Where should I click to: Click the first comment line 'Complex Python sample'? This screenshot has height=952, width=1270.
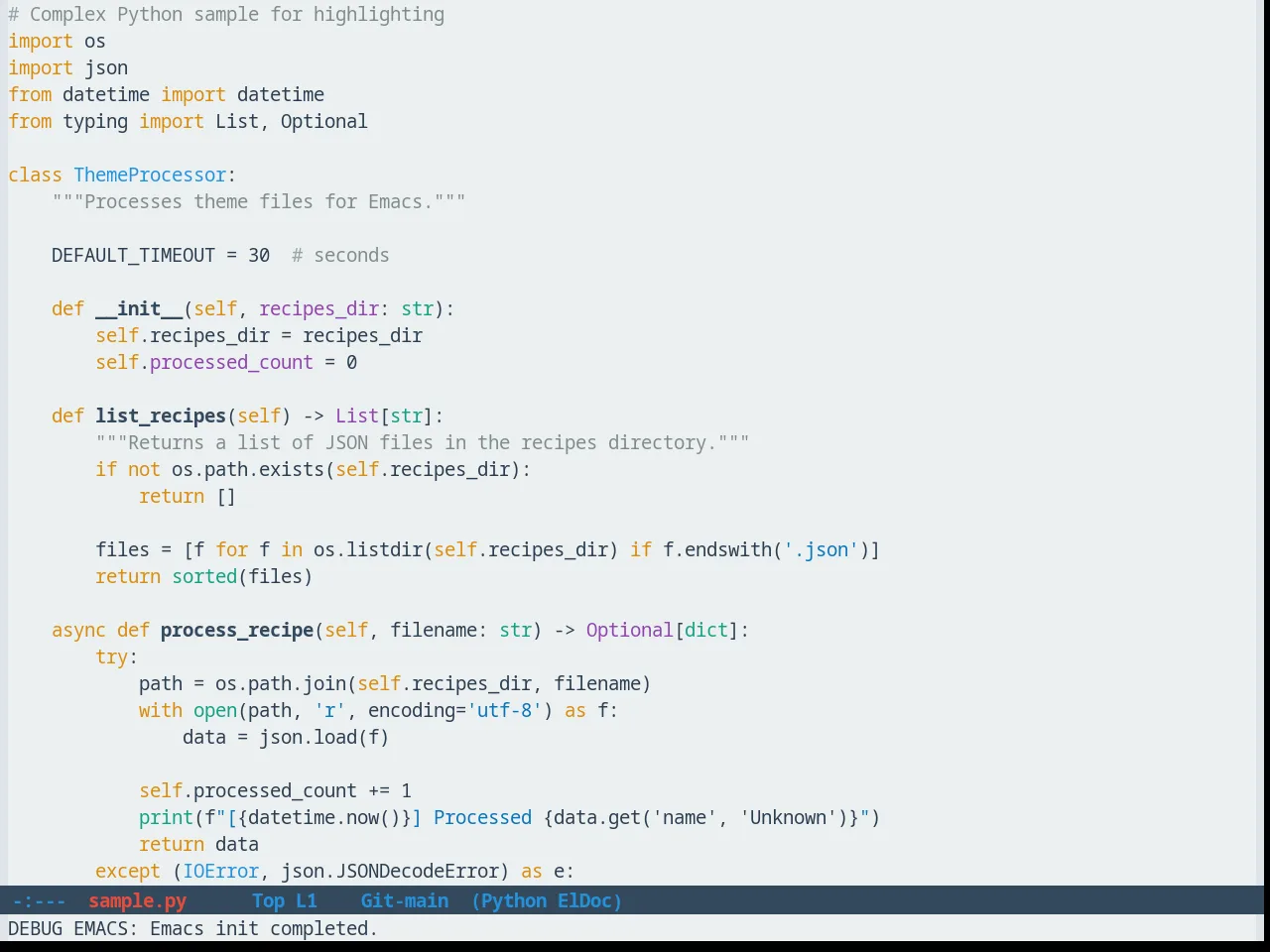[226, 14]
